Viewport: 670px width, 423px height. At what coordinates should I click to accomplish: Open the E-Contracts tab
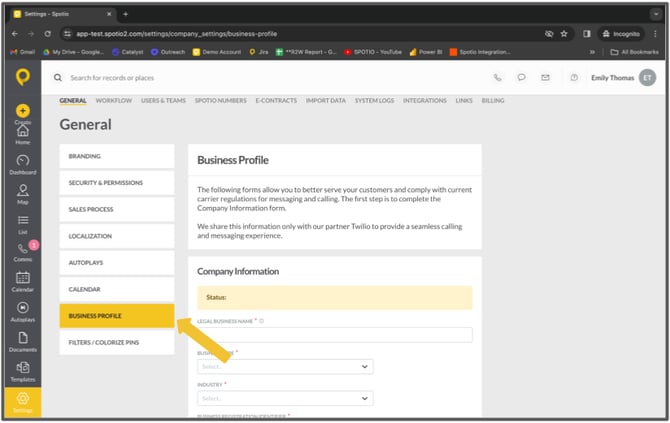pos(276,100)
